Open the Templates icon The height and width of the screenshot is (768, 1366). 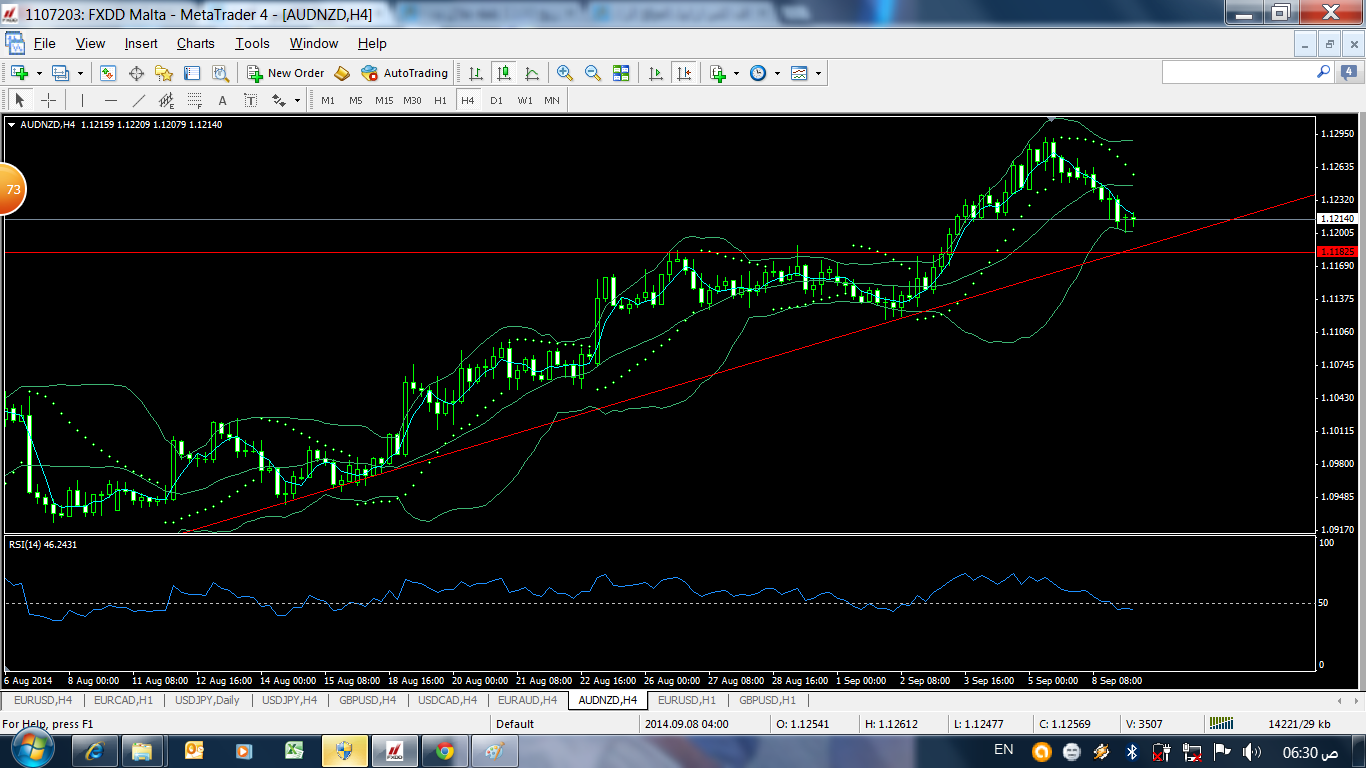(x=799, y=73)
